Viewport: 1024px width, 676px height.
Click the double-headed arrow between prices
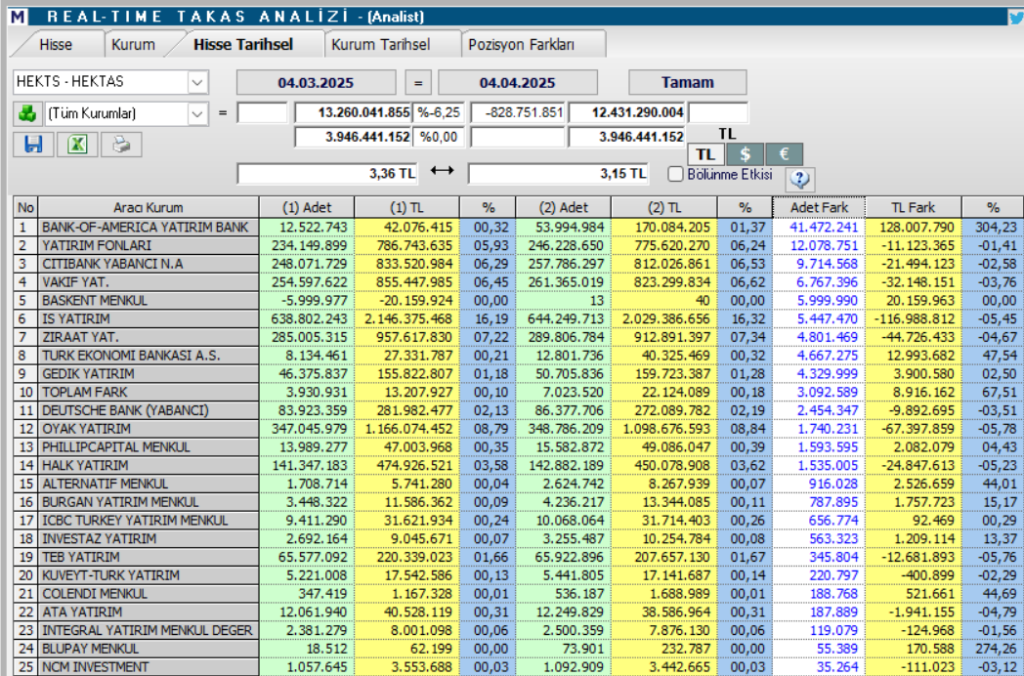(442, 170)
